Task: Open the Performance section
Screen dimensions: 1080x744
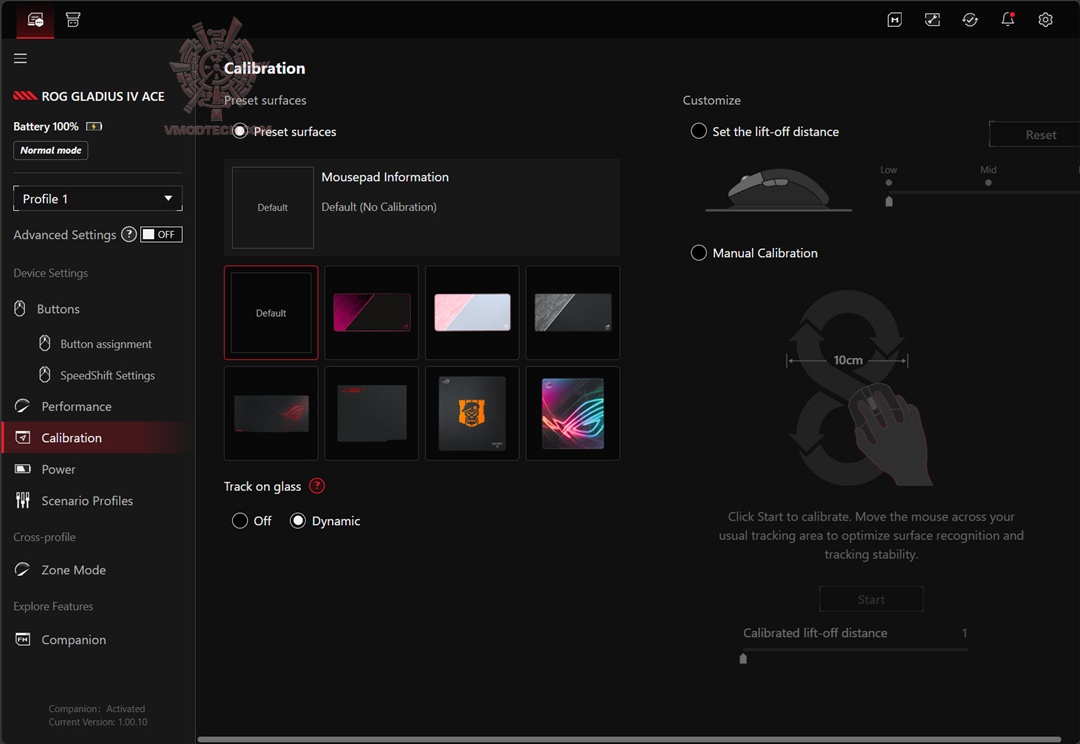Action: [x=76, y=406]
